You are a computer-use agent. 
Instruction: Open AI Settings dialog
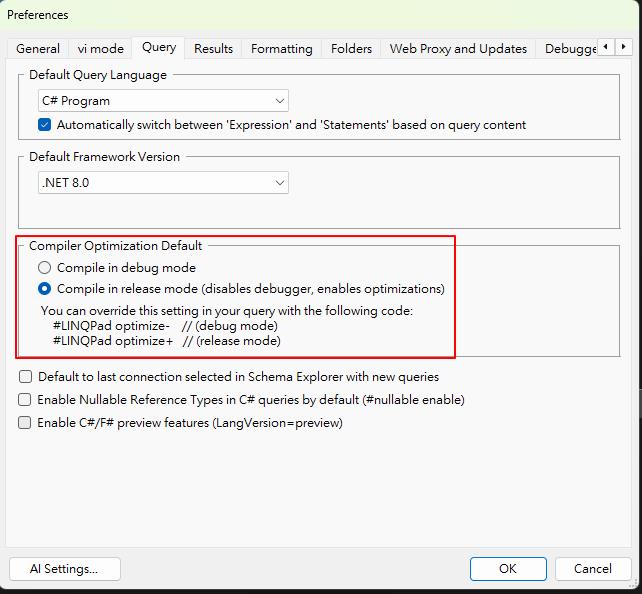65,569
